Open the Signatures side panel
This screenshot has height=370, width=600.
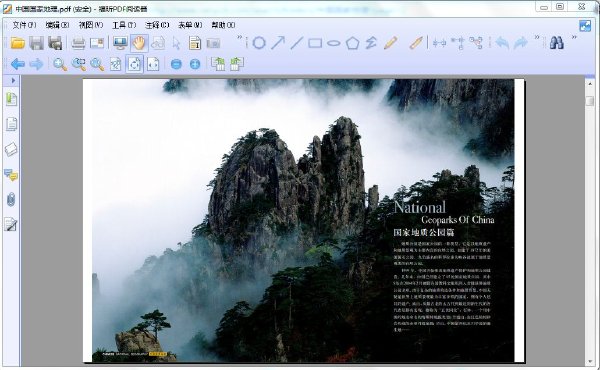tap(11, 224)
